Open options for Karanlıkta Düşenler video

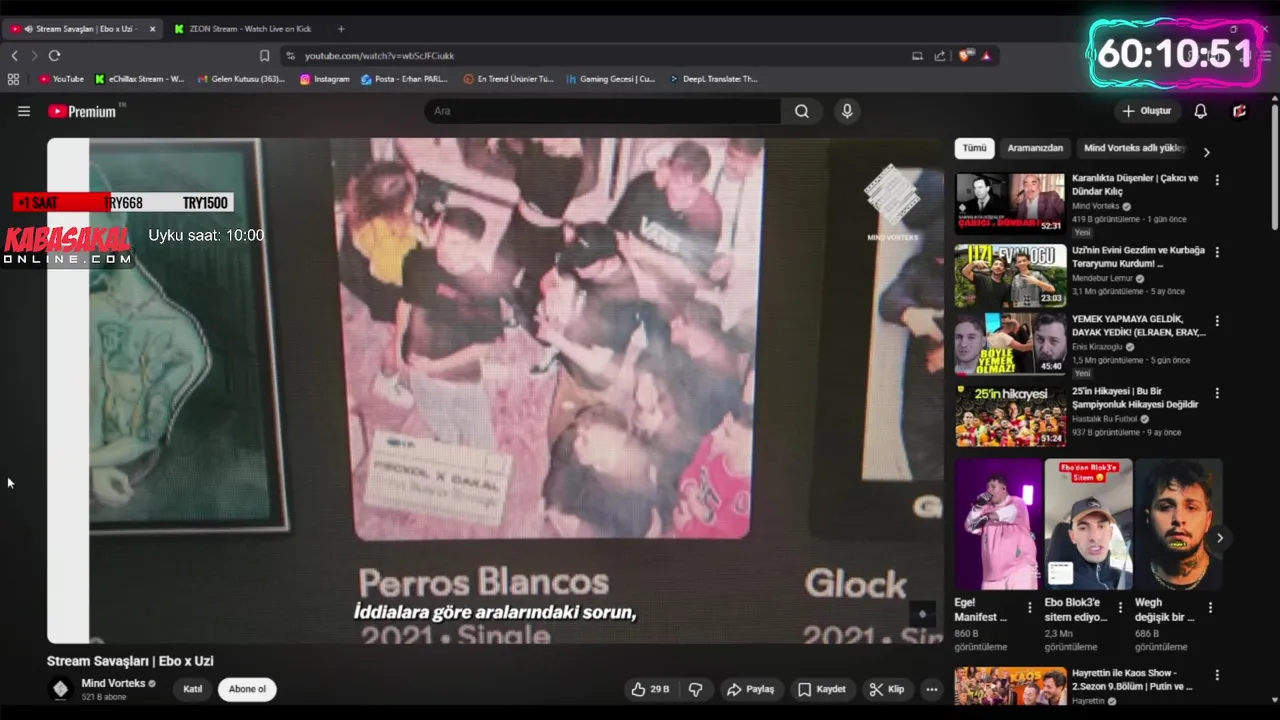click(1217, 180)
